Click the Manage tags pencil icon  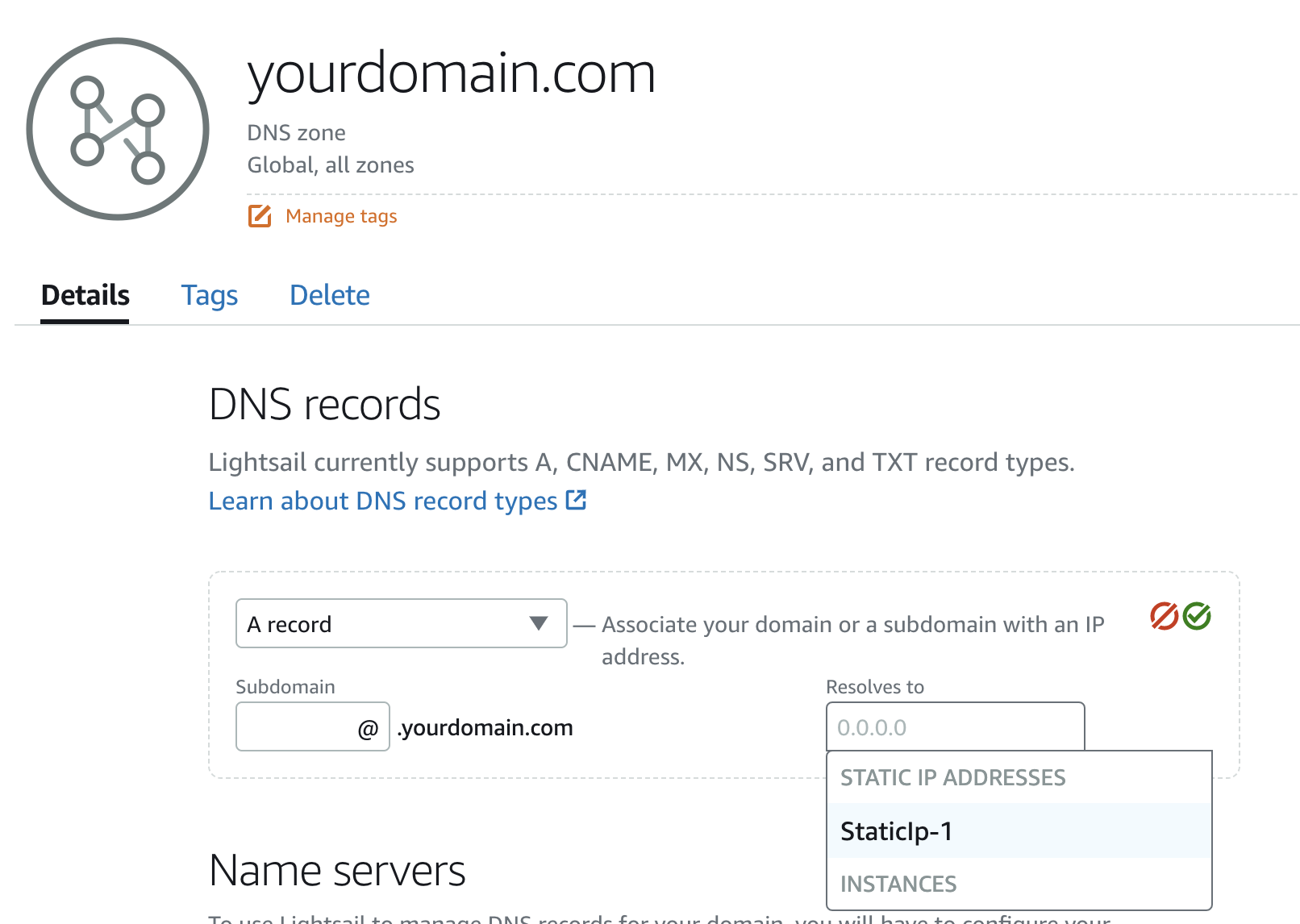coord(260,216)
